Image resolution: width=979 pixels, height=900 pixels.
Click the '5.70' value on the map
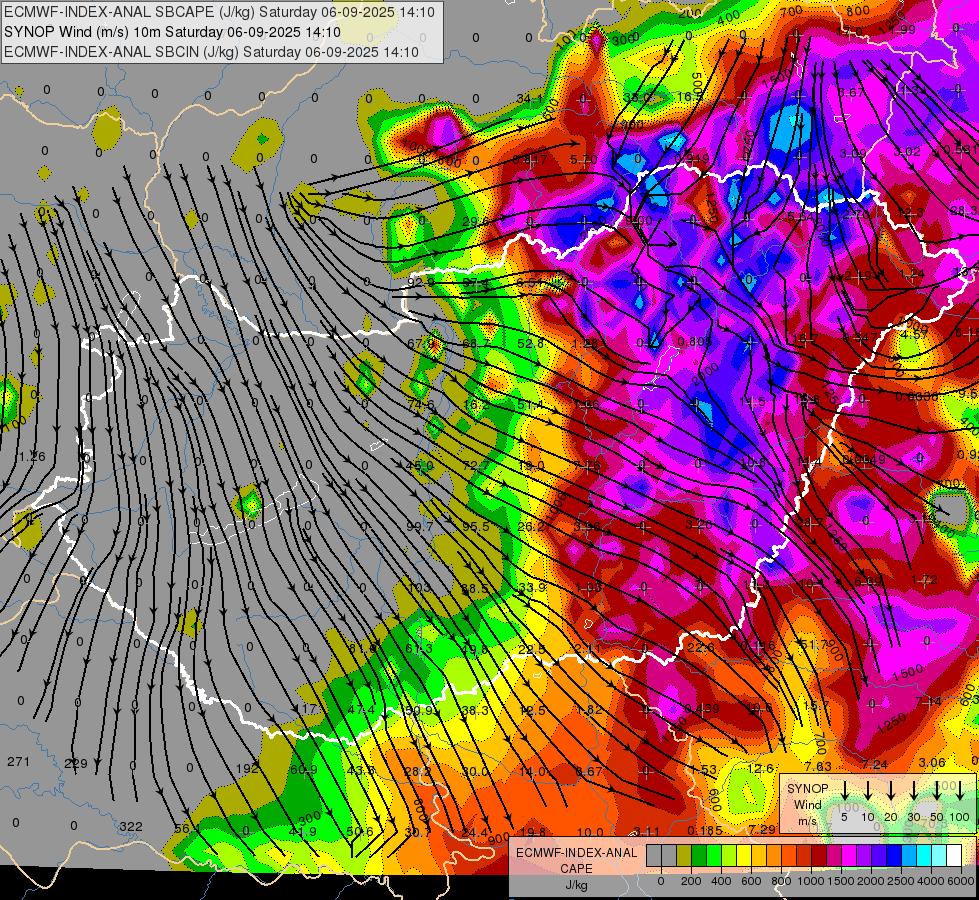click(583, 160)
